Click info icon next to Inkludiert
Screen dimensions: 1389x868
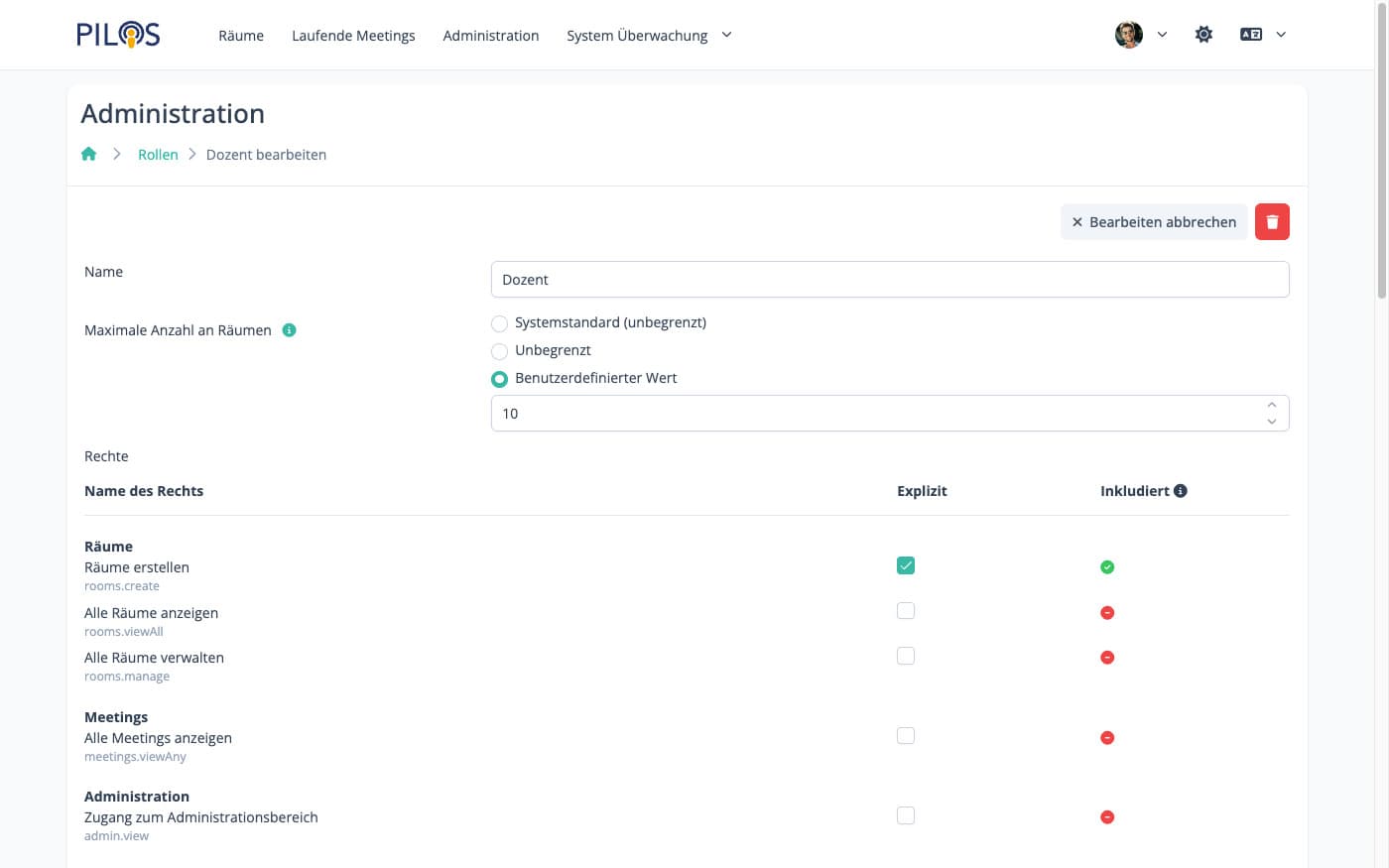[x=1180, y=491]
